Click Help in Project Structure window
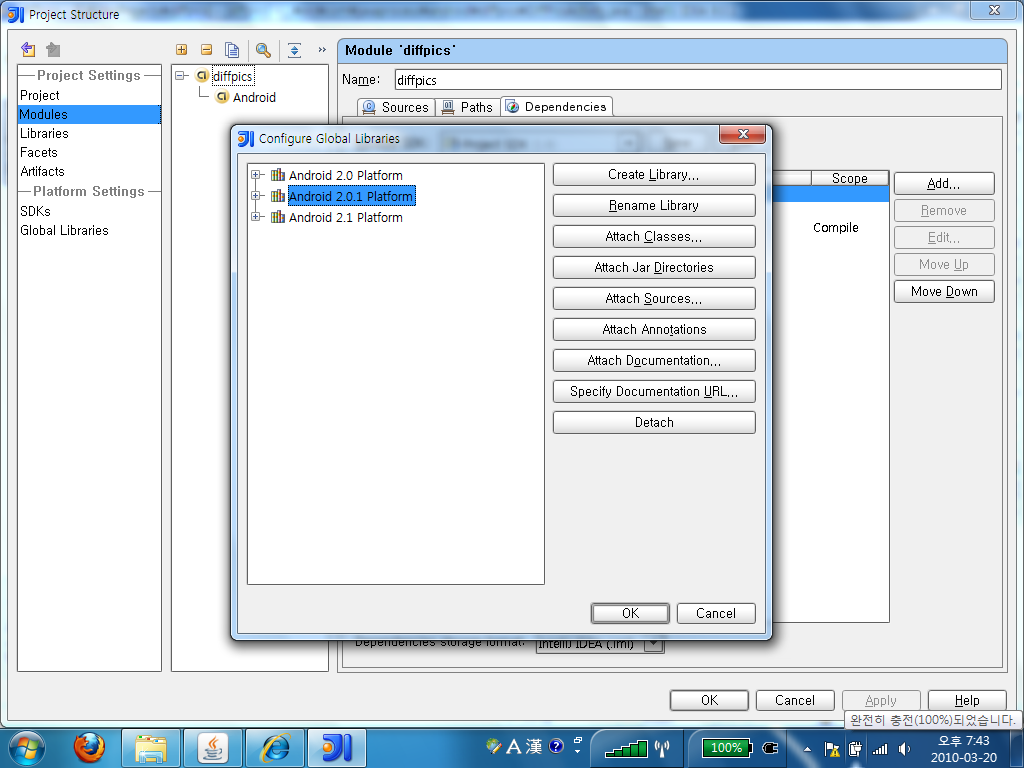This screenshot has width=1024, height=768. (967, 700)
